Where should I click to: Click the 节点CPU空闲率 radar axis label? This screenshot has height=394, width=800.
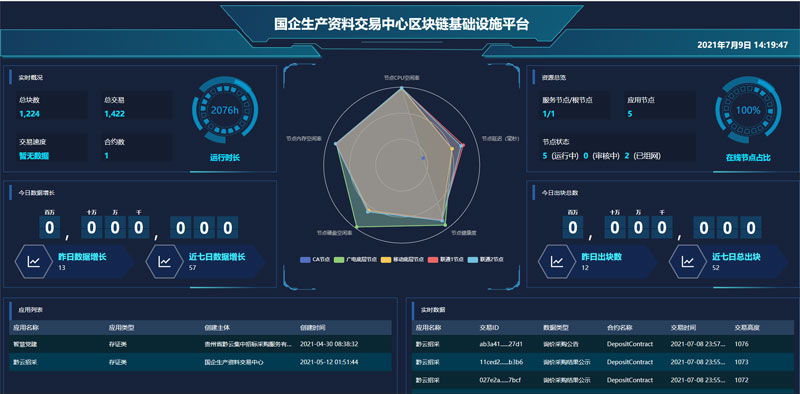(402, 79)
